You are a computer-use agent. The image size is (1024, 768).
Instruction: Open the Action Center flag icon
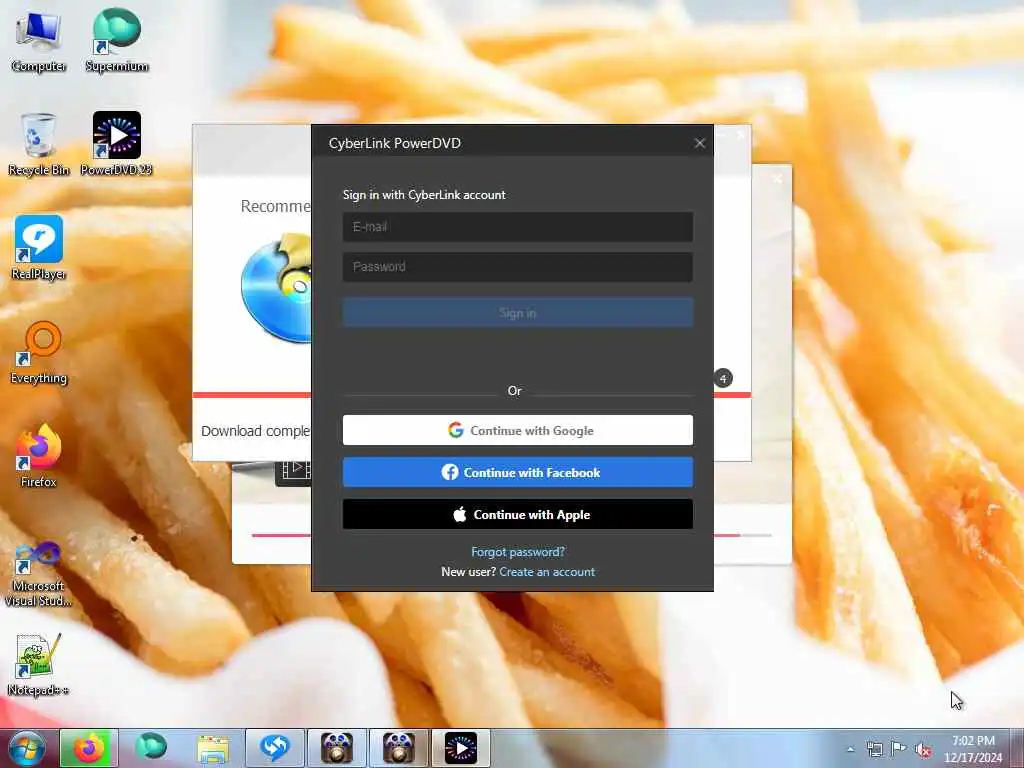click(899, 749)
